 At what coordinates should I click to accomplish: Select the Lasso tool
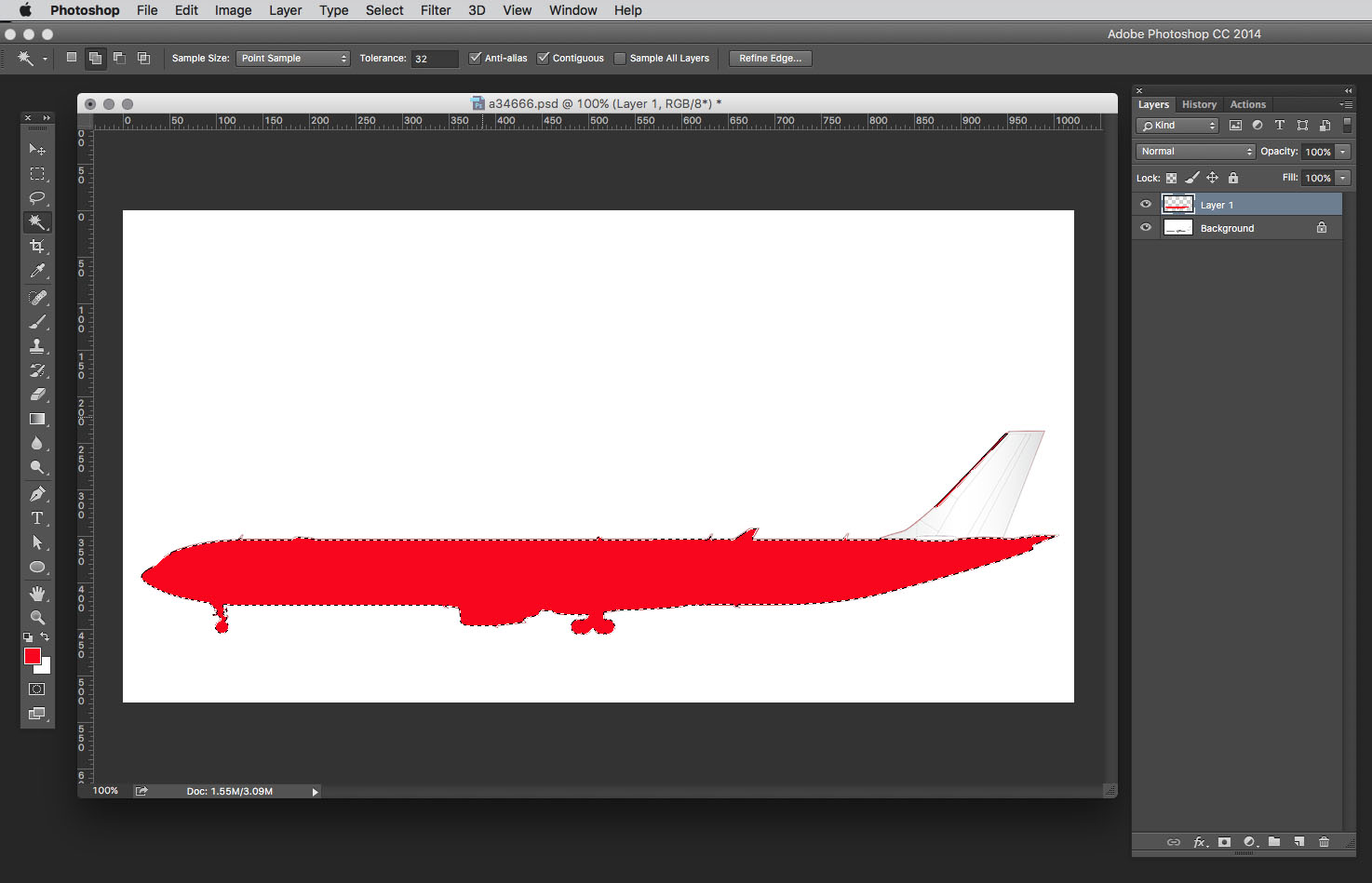pos(37,197)
